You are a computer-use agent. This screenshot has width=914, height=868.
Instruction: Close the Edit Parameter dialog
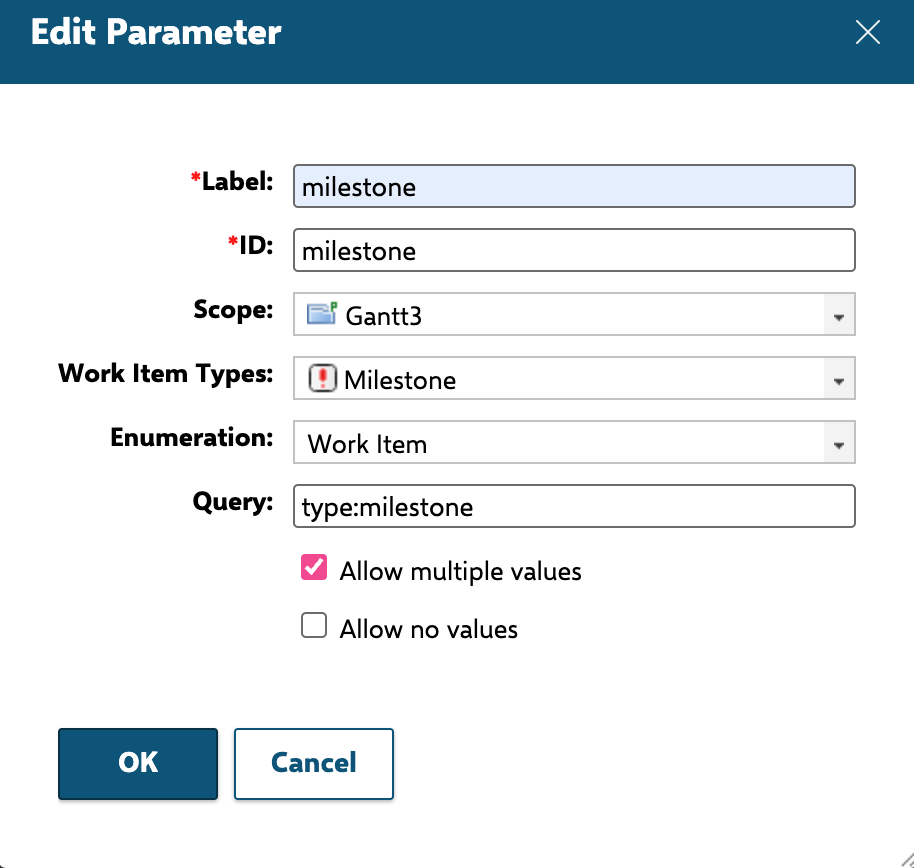click(x=867, y=32)
